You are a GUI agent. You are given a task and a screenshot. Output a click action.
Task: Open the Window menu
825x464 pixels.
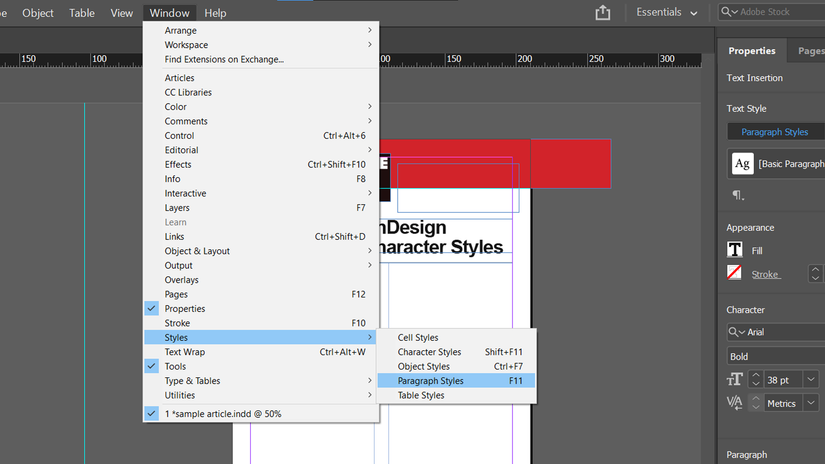coord(169,13)
